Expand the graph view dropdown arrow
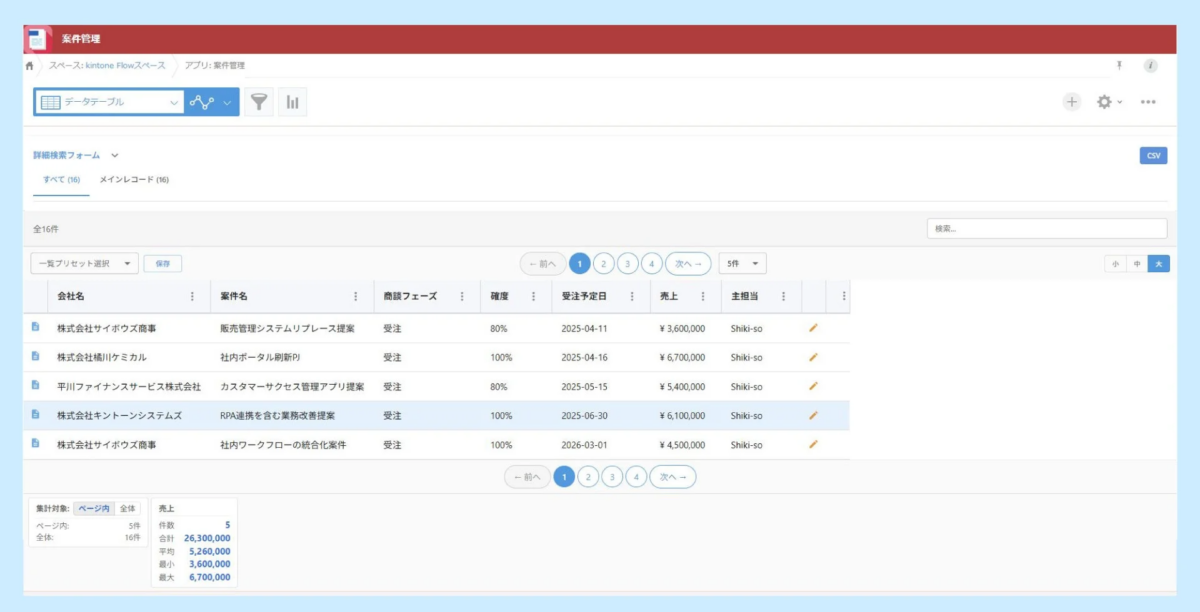Screen dimensions: 1200x612 click(x=227, y=102)
